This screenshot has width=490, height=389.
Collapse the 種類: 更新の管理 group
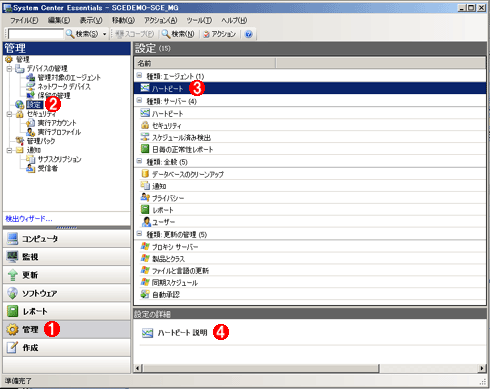139,234
